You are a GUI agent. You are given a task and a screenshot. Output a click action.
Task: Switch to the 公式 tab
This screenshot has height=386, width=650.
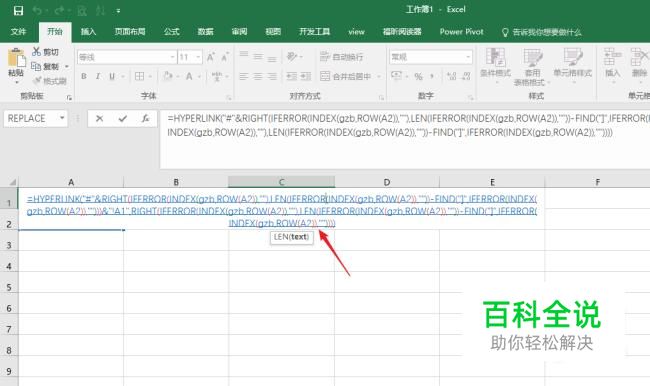(x=172, y=32)
